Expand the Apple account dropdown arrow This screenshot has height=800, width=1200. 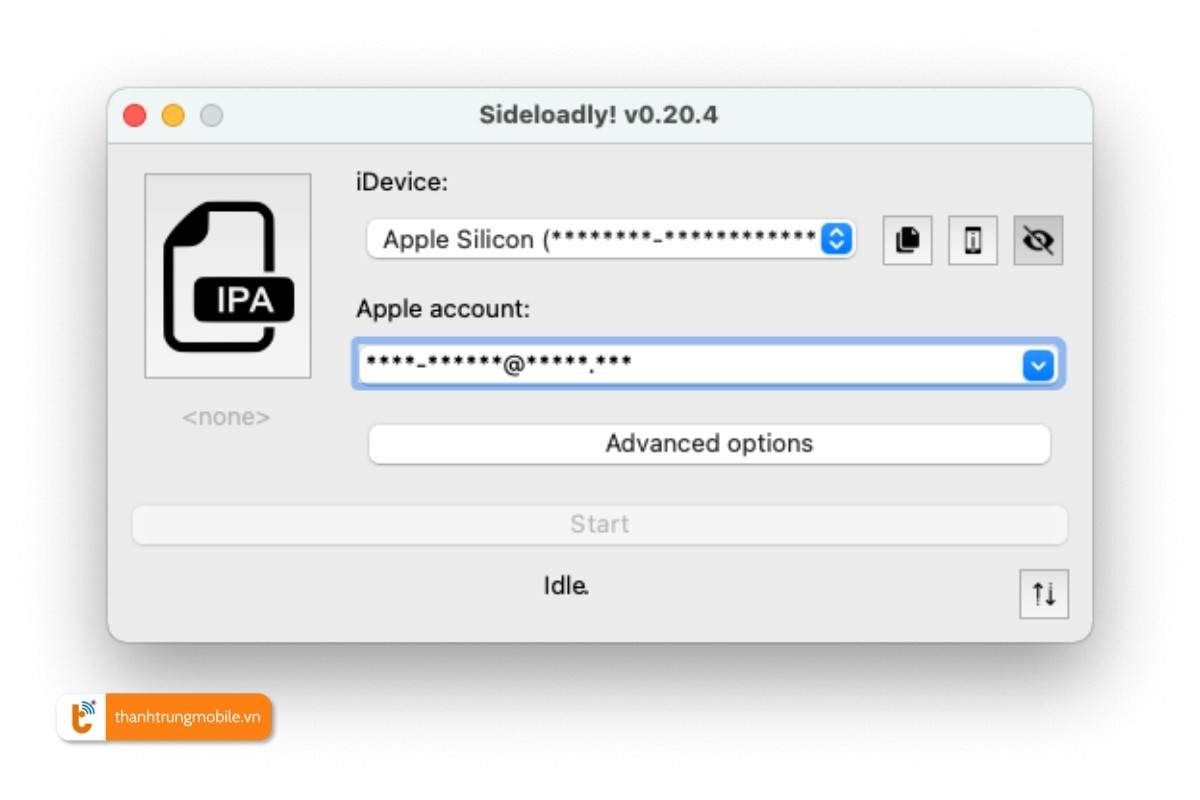coord(1038,365)
